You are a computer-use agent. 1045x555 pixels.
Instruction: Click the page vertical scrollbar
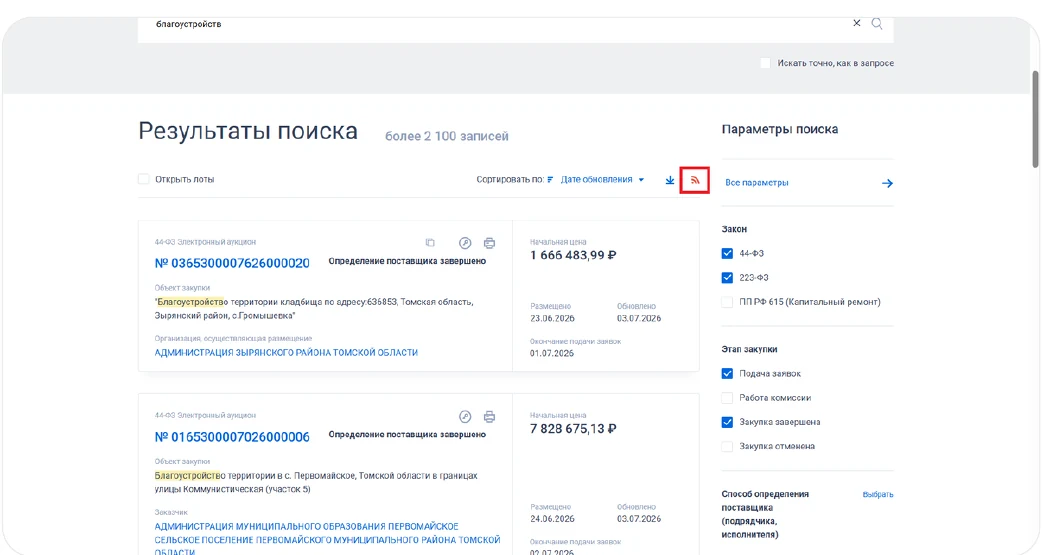pos(1036,120)
